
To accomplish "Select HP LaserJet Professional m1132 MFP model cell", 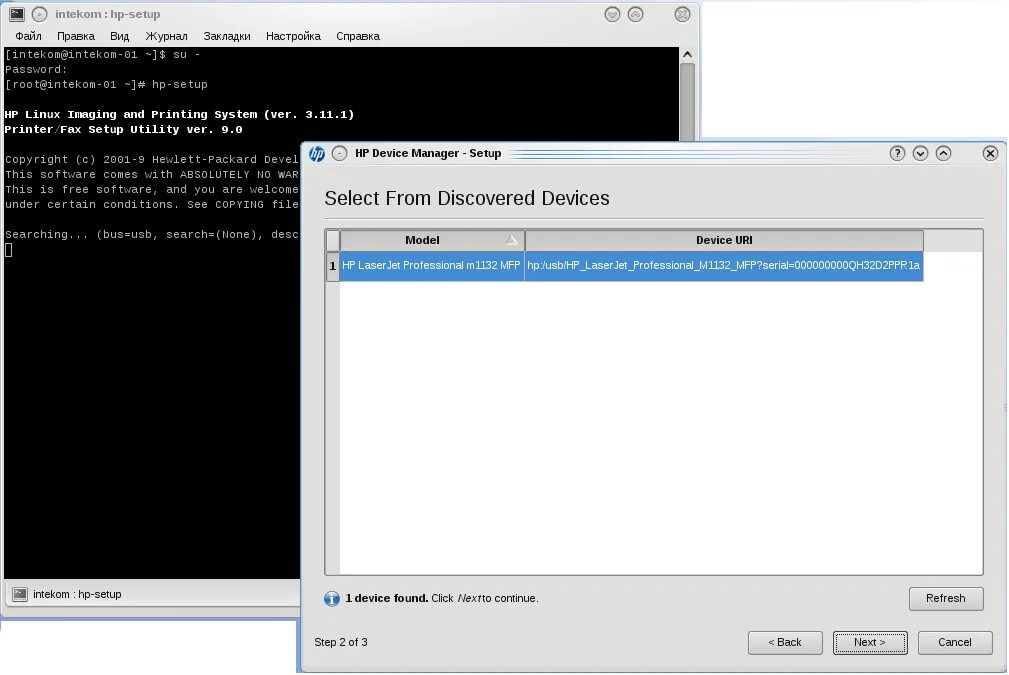I will point(432,266).
